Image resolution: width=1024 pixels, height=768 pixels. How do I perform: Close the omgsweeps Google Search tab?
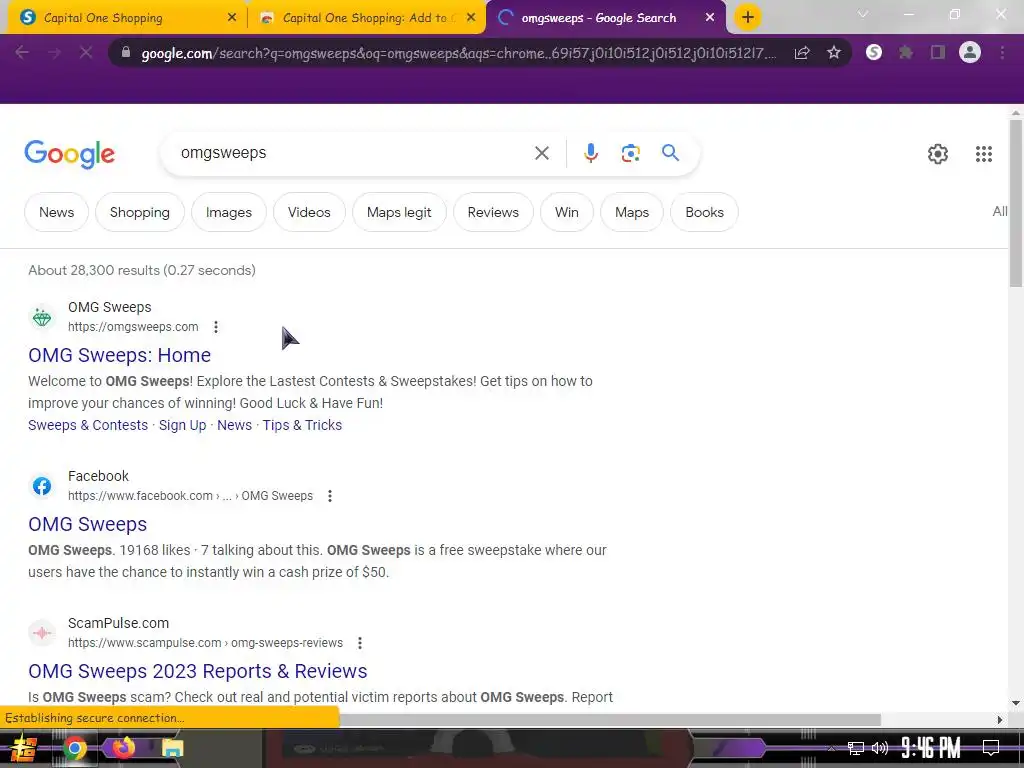710,18
